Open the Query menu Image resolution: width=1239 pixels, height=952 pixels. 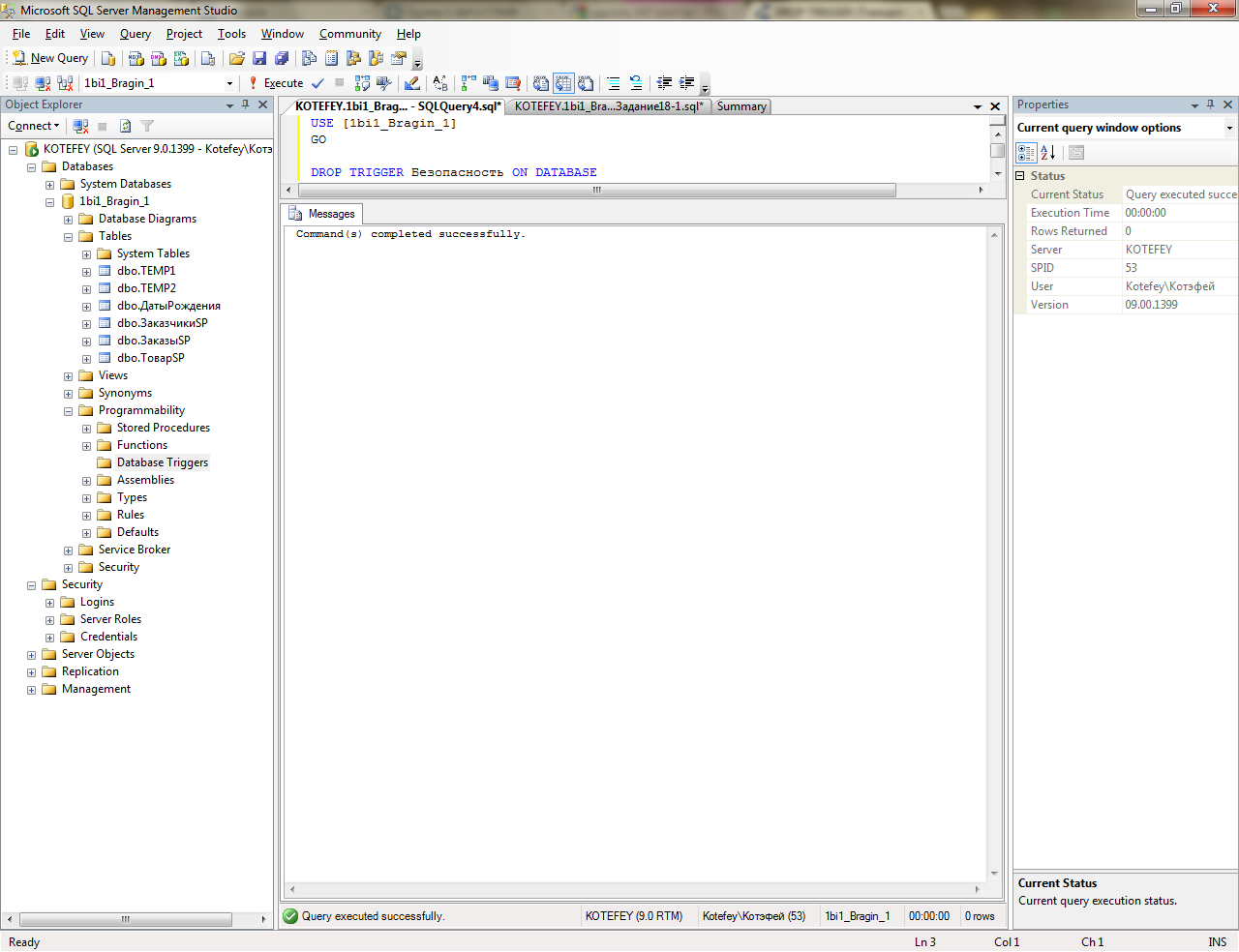136,34
